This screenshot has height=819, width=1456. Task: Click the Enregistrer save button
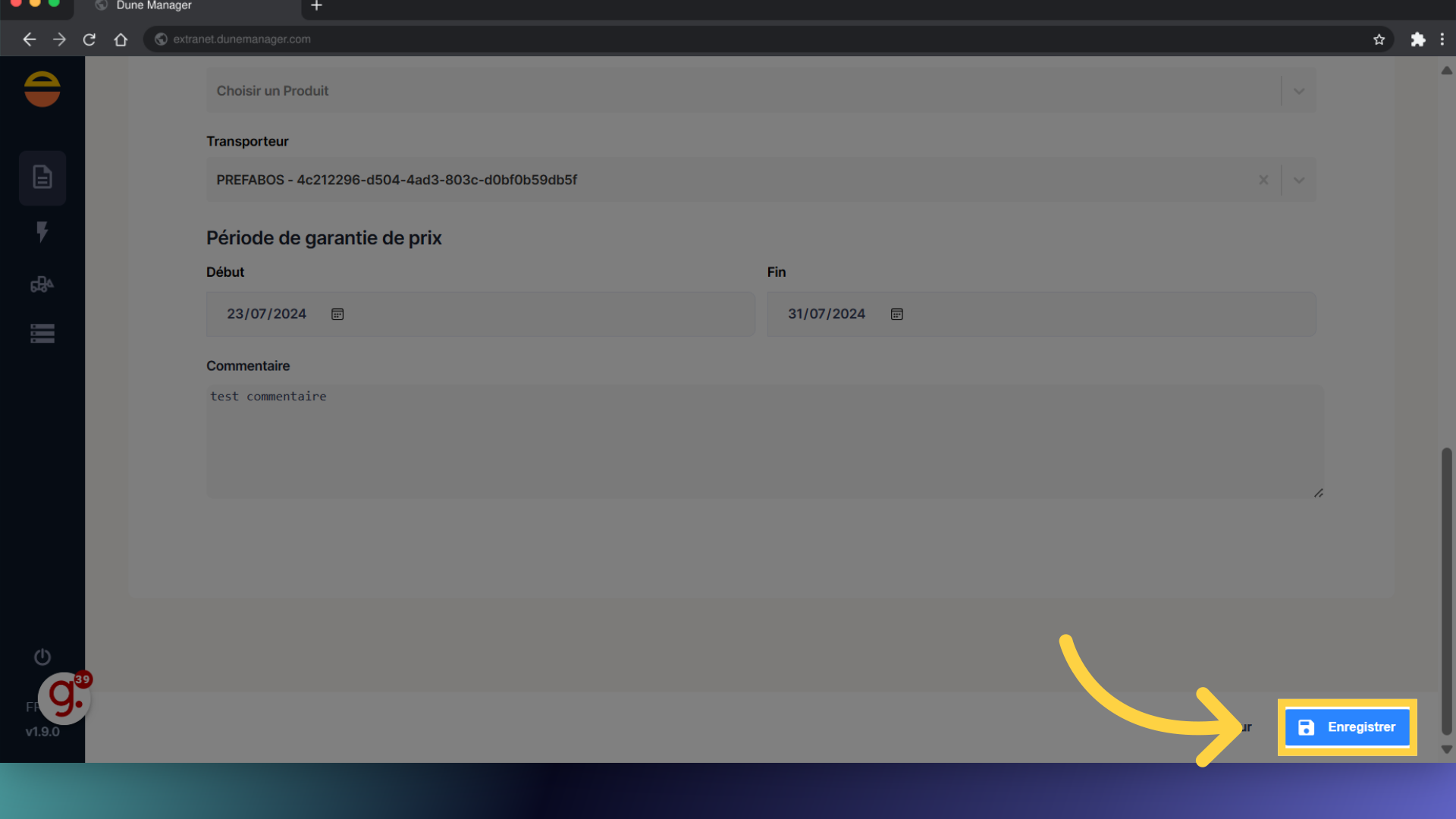coord(1347,727)
